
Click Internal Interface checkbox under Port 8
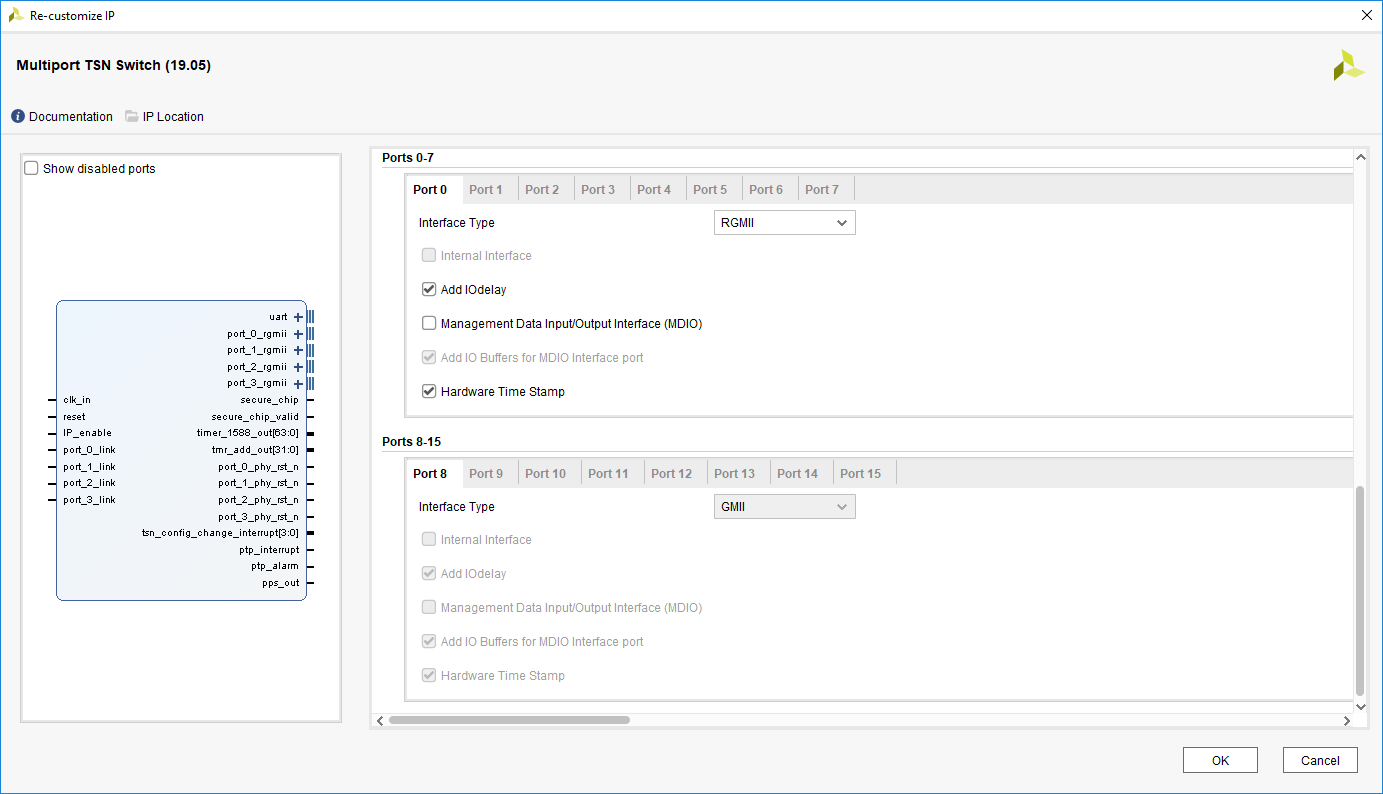(x=429, y=540)
